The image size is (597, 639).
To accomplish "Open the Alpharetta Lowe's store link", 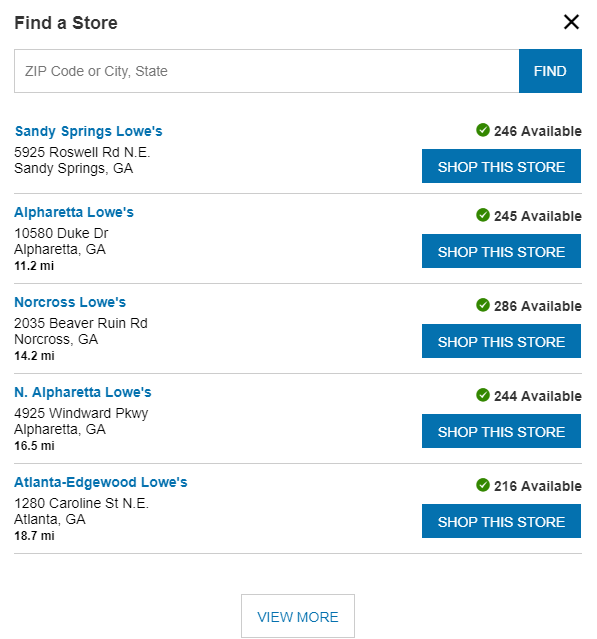I will point(74,212).
